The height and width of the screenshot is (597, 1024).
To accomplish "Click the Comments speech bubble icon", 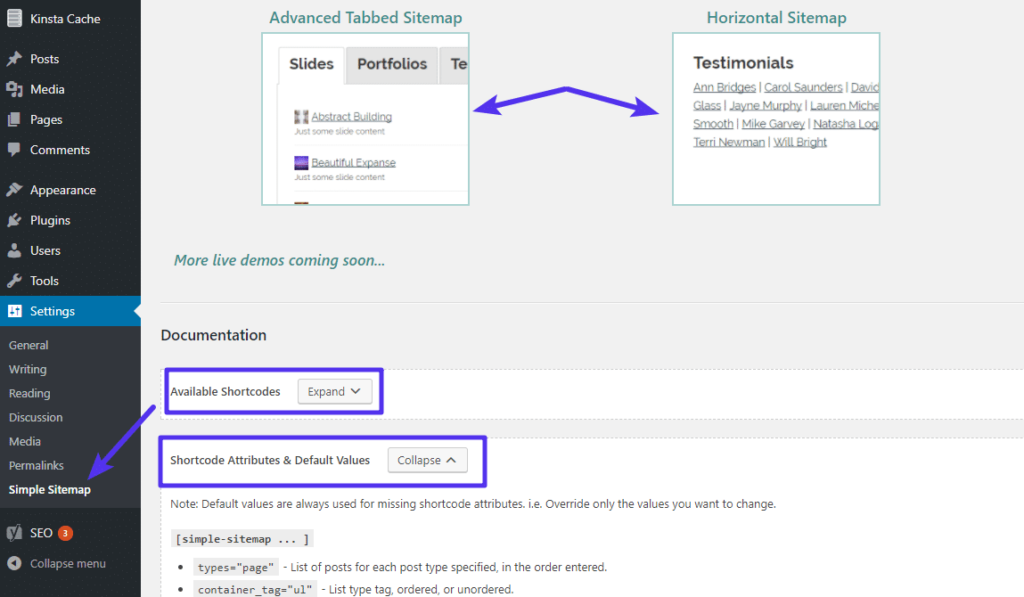I will pyautogui.click(x=14, y=150).
